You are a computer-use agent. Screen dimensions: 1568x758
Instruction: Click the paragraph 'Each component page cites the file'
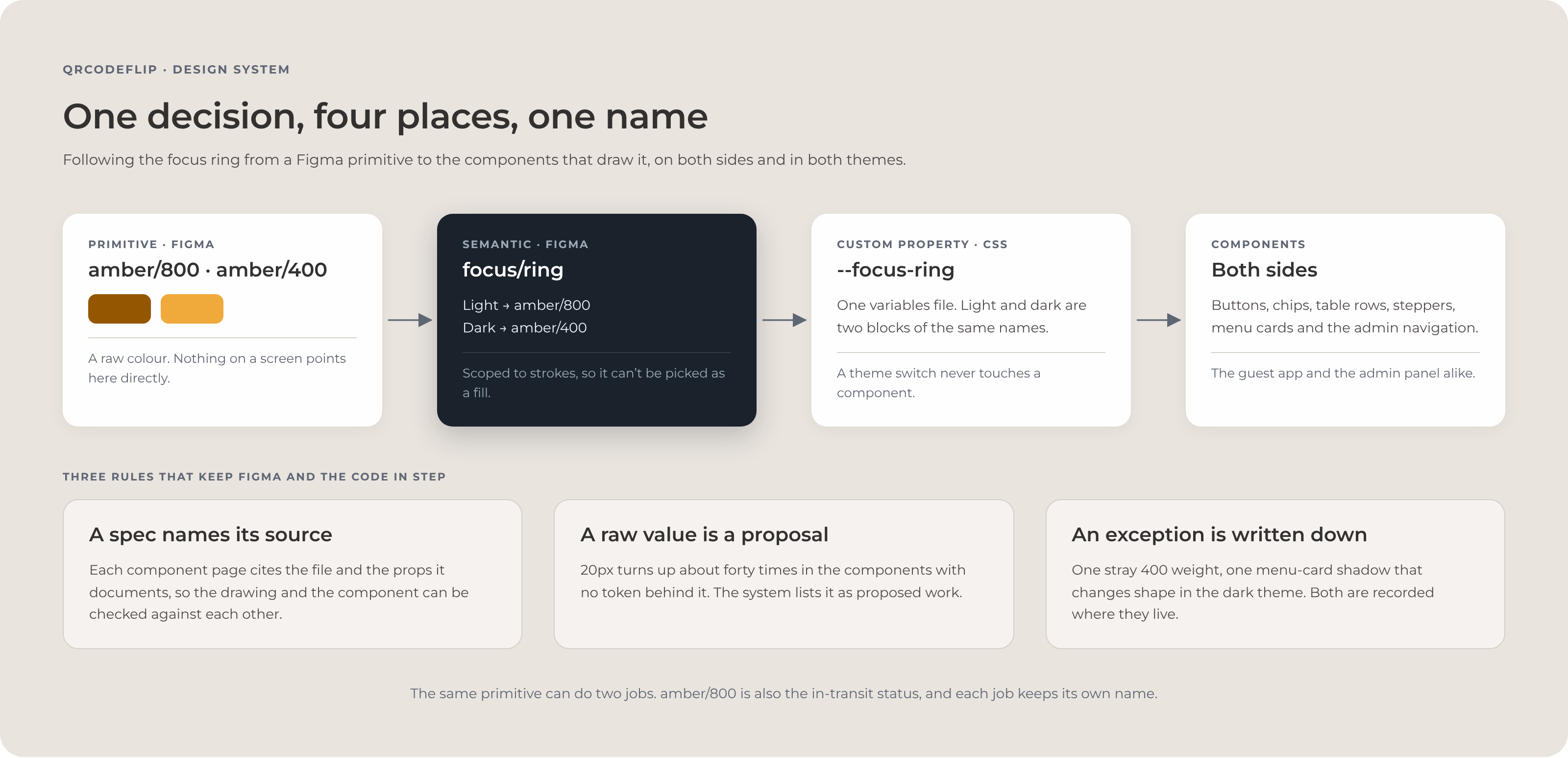[278, 592]
